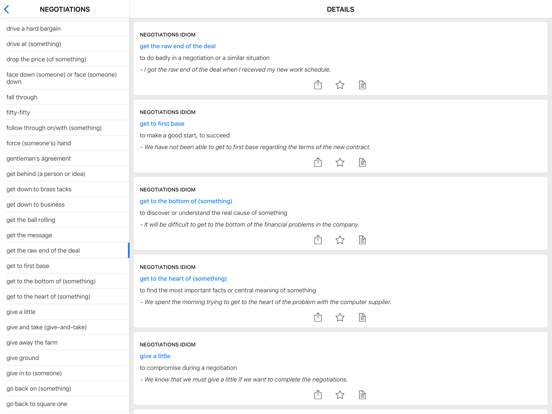Select 'drop the price (of something)' row
Screen dimensions: 552x414
tap(65, 59)
